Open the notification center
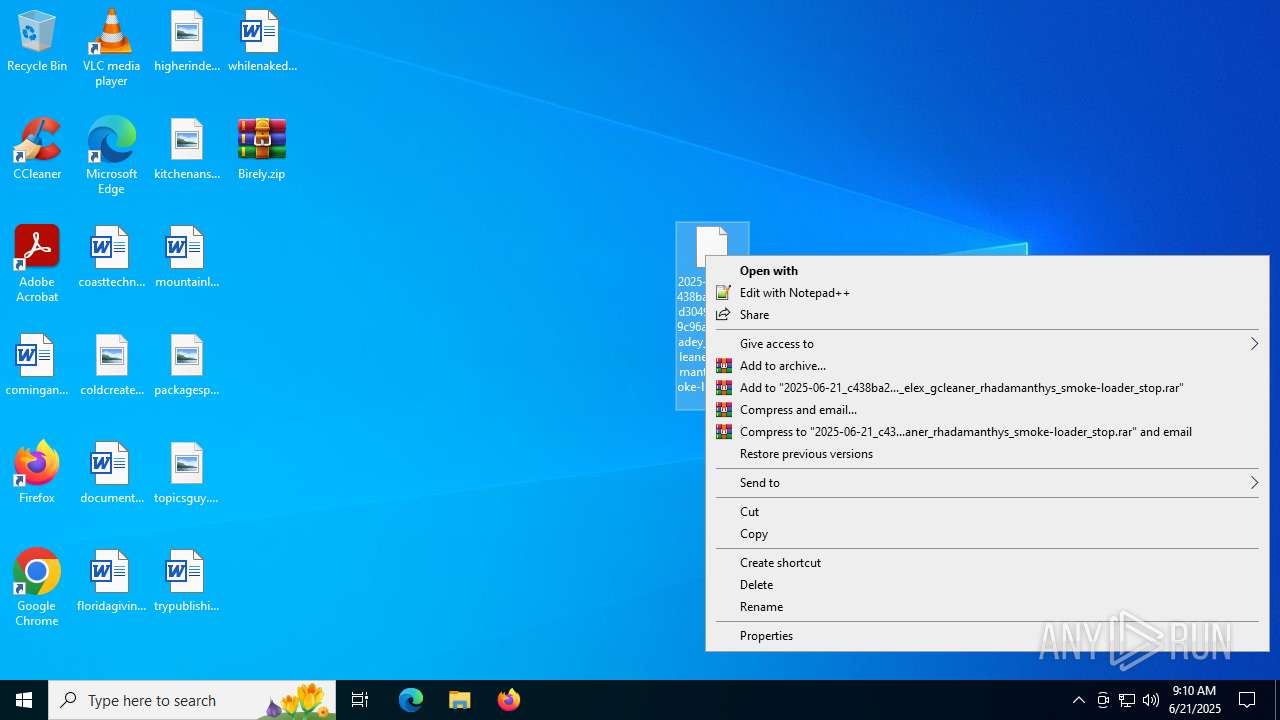Viewport: 1280px width, 720px height. [1248, 700]
